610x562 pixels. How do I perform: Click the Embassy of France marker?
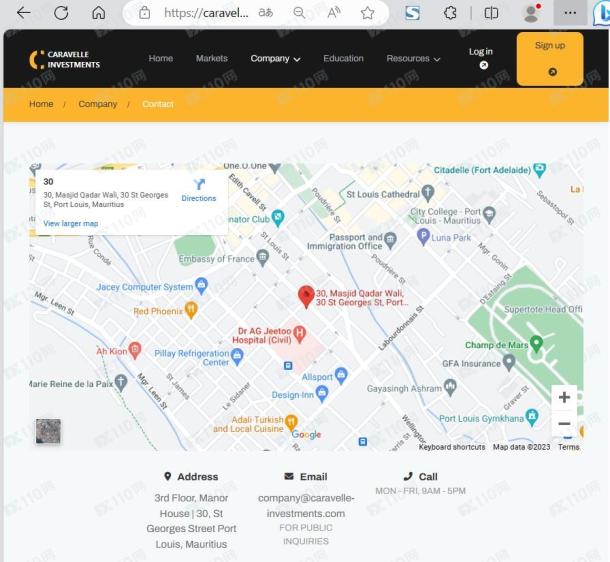tap(263, 258)
